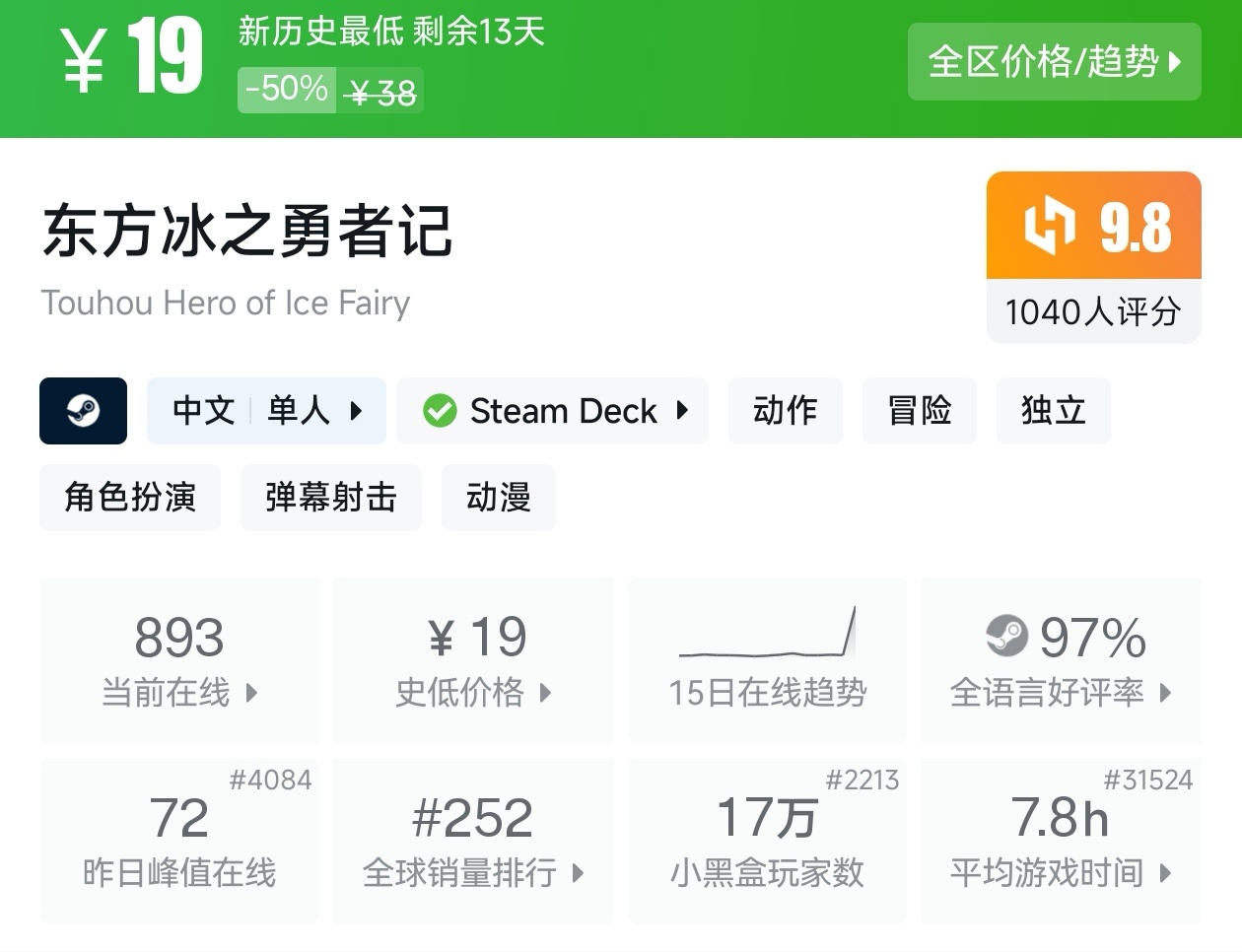Screen dimensions: 1242x952
Task: Click the Heybox logo on score badge
Action: tap(1049, 226)
